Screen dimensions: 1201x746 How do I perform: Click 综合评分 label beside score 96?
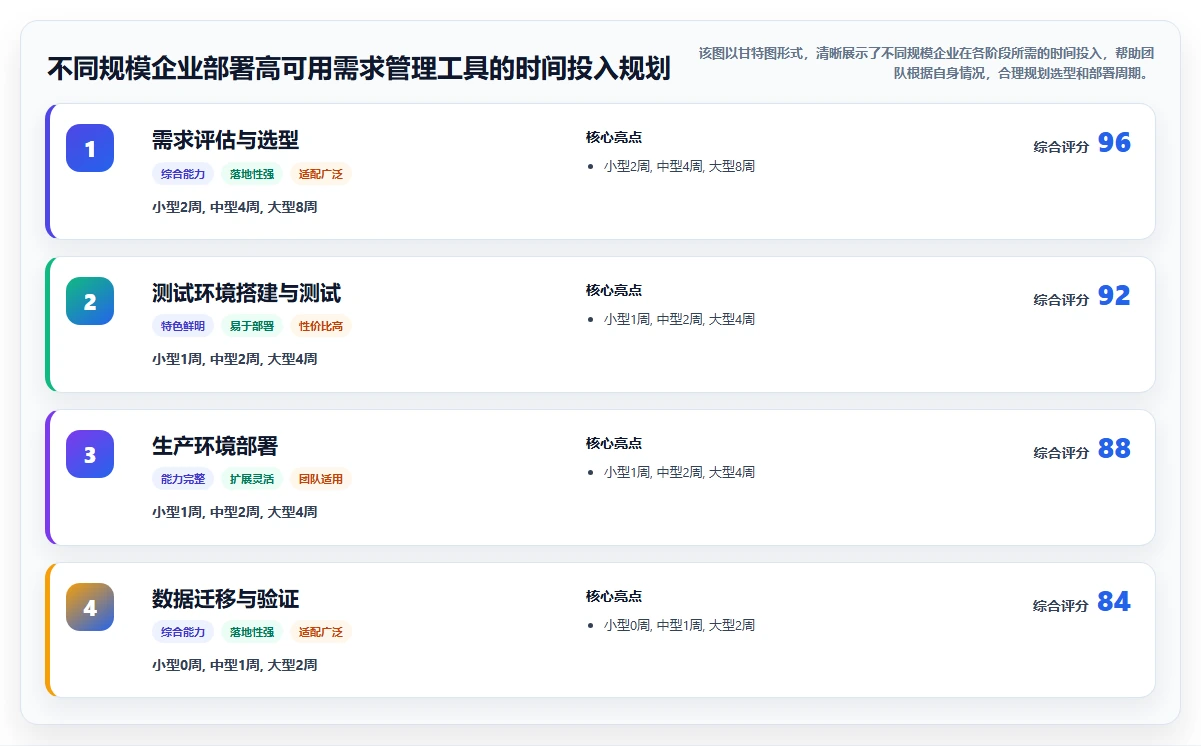click(1061, 147)
